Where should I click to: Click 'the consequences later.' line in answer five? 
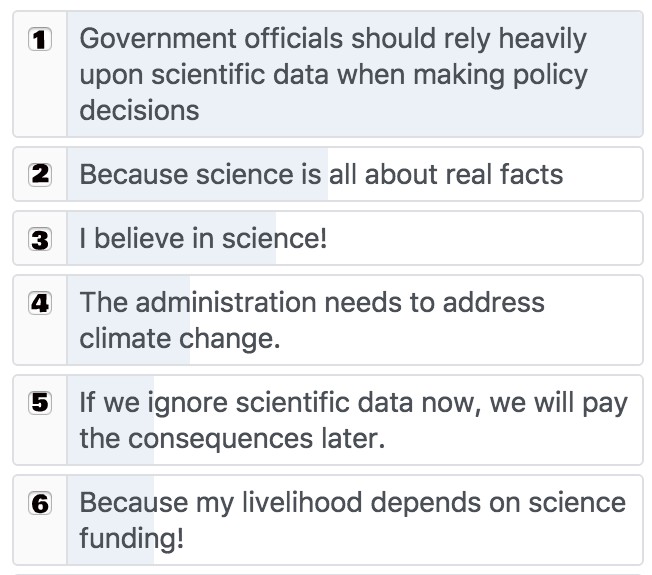pos(232,438)
